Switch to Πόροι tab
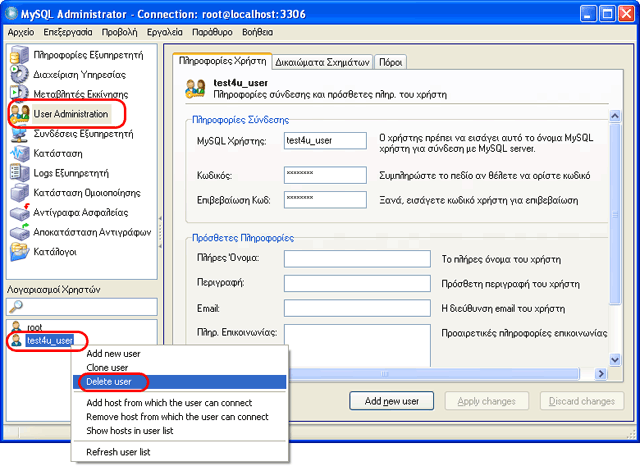This screenshot has height=466, width=640. click(390, 62)
